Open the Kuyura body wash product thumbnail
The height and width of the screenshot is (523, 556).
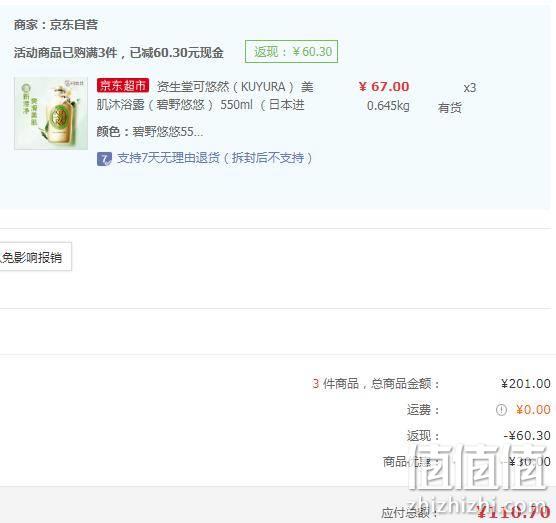coord(51,113)
